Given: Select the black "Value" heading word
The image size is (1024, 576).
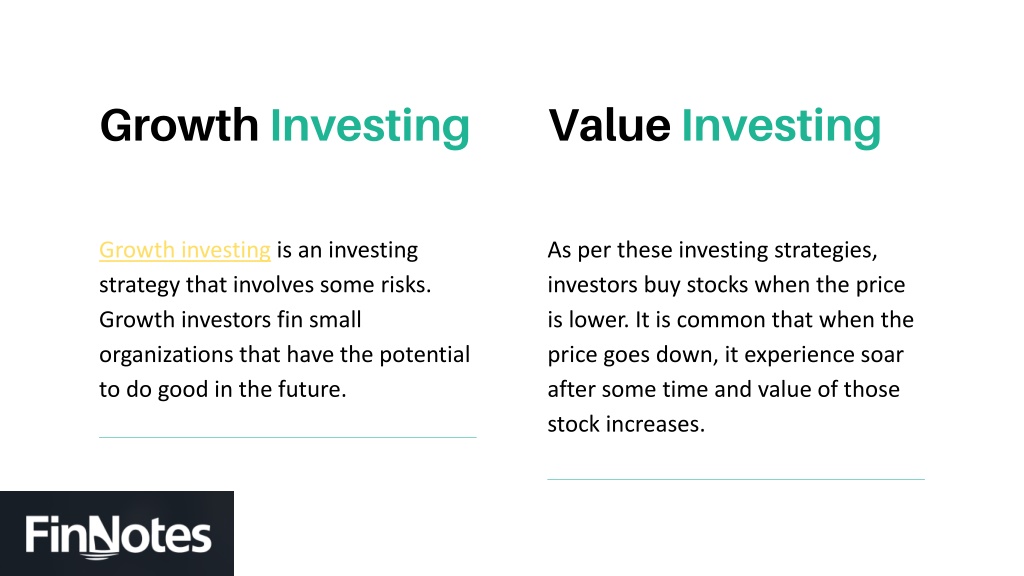Looking at the screenshot, I should click(609, 125).
